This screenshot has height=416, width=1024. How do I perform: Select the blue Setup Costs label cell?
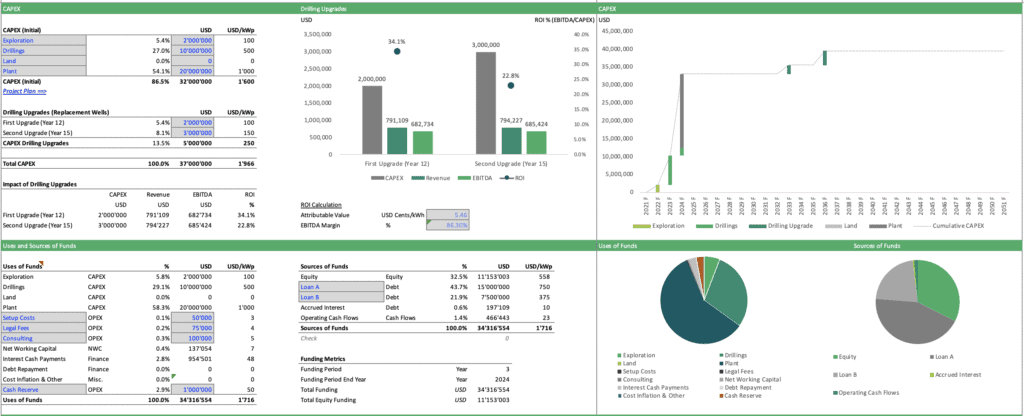[44, 317]
